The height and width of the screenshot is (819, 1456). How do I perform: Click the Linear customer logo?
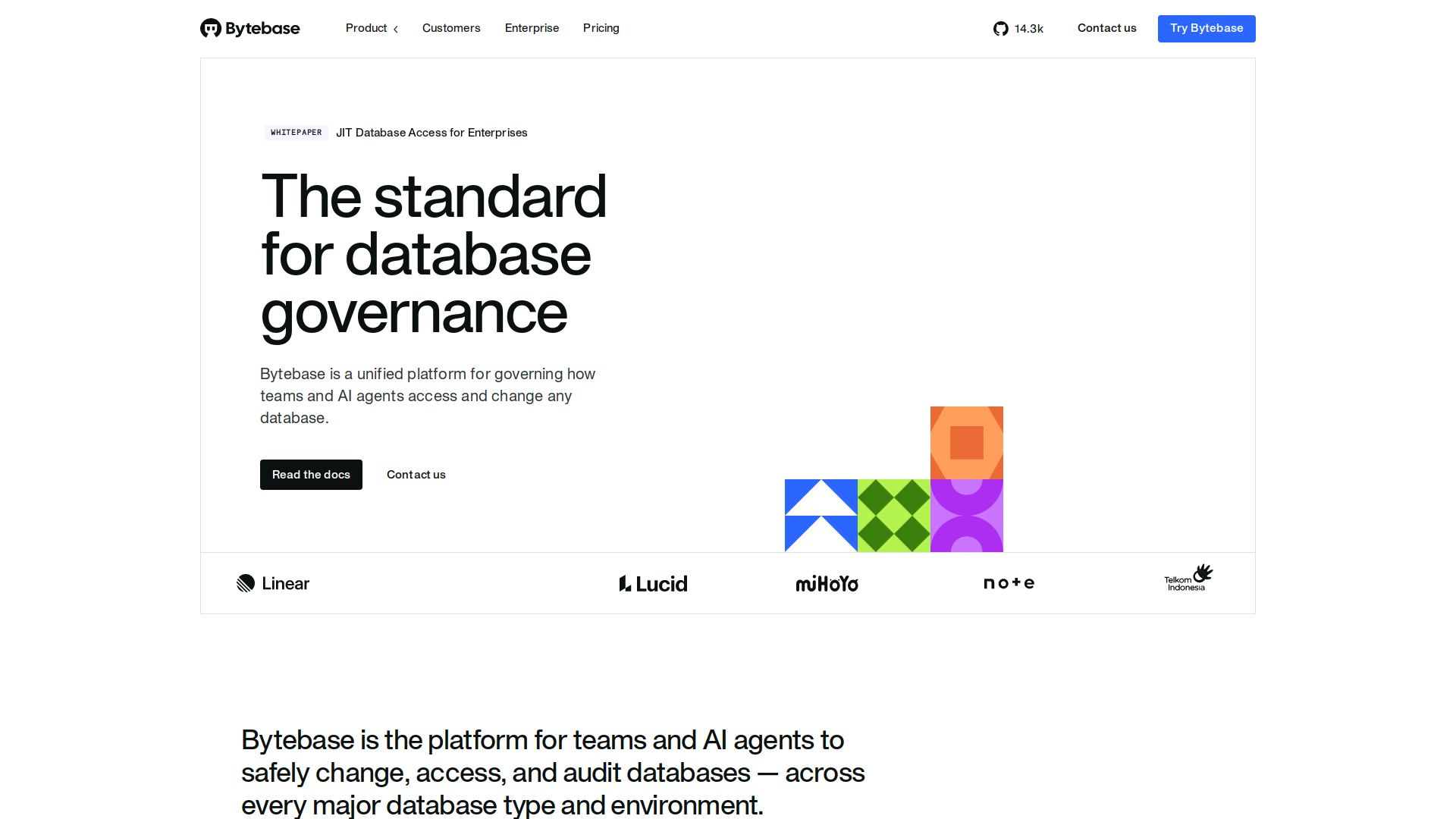[x=273, y=583]
